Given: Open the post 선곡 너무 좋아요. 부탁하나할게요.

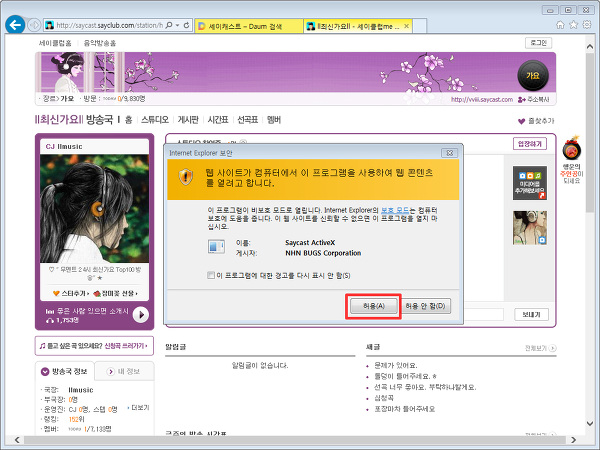Looking at the screenshot, I should [x=425, y=387].
